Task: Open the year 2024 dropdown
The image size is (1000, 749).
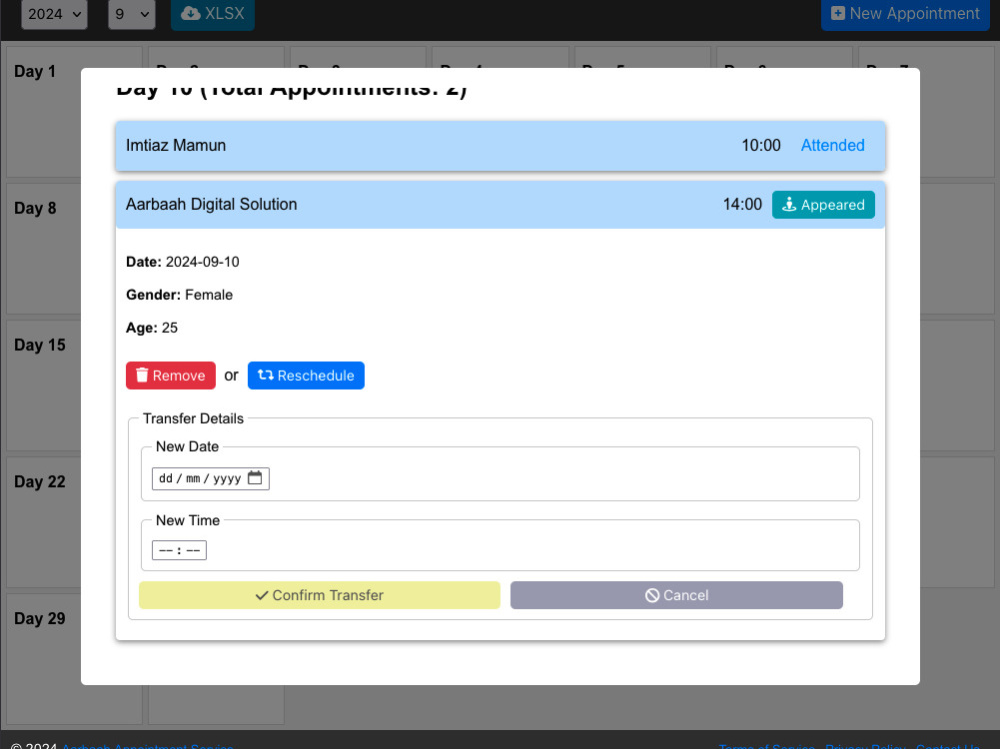Action: coord(54,14)
